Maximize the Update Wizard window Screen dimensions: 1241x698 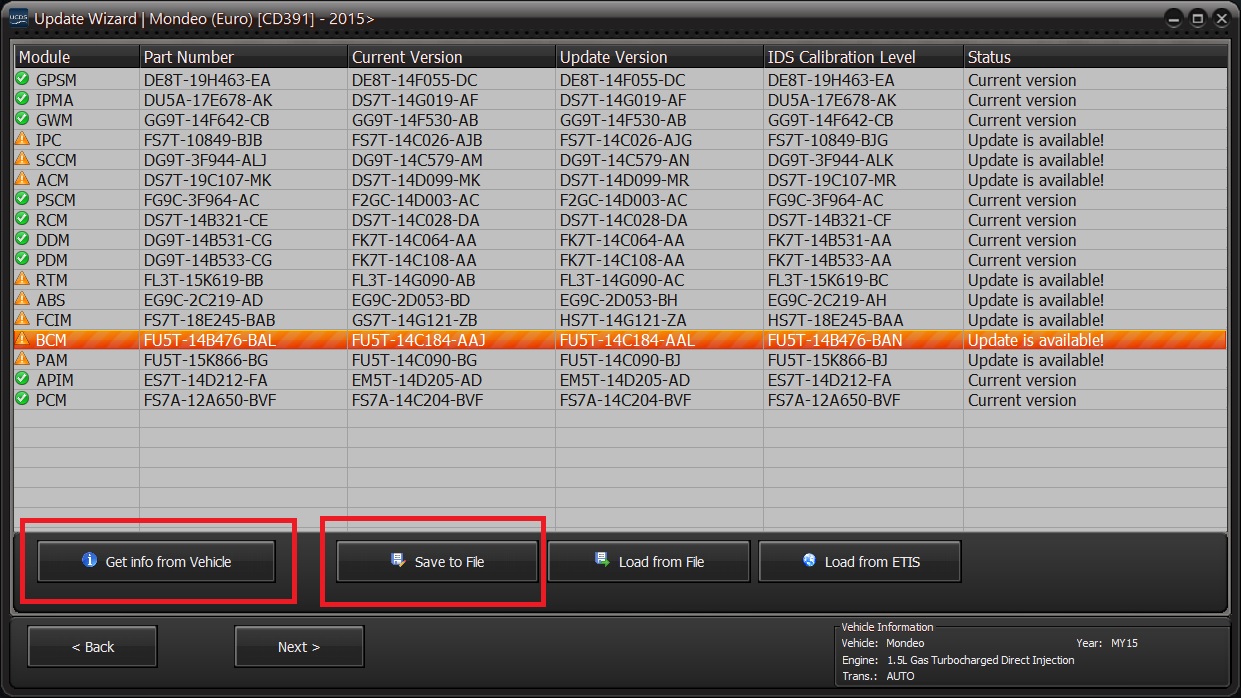pyautogui.click(x=1197, y=18)
